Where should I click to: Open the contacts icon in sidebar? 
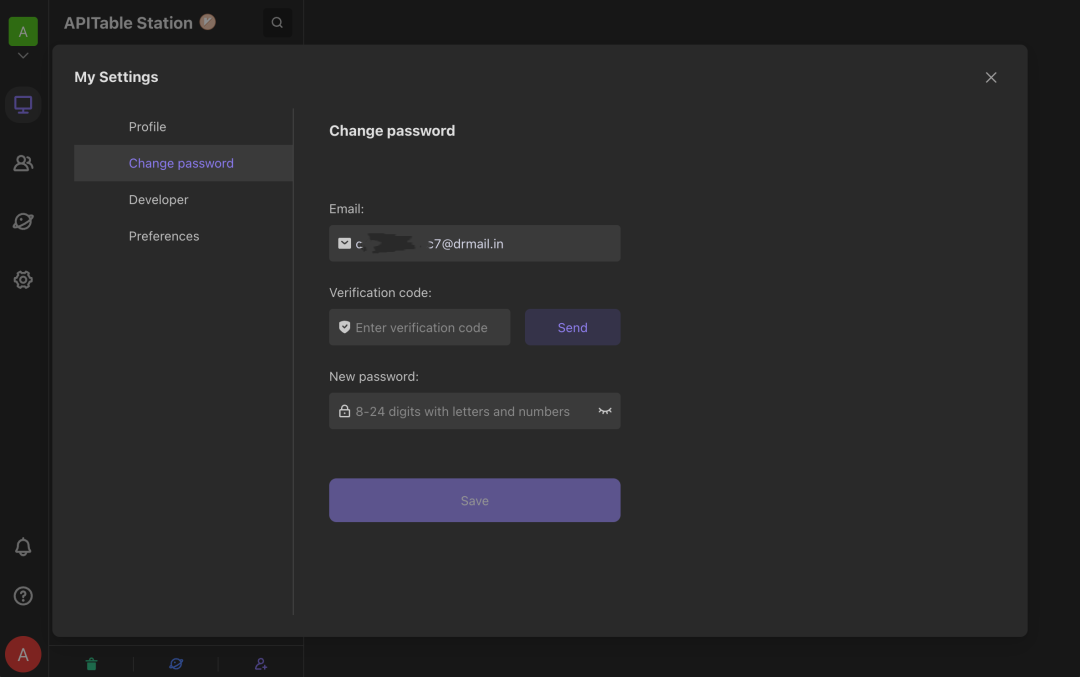(x=23, y=163)
